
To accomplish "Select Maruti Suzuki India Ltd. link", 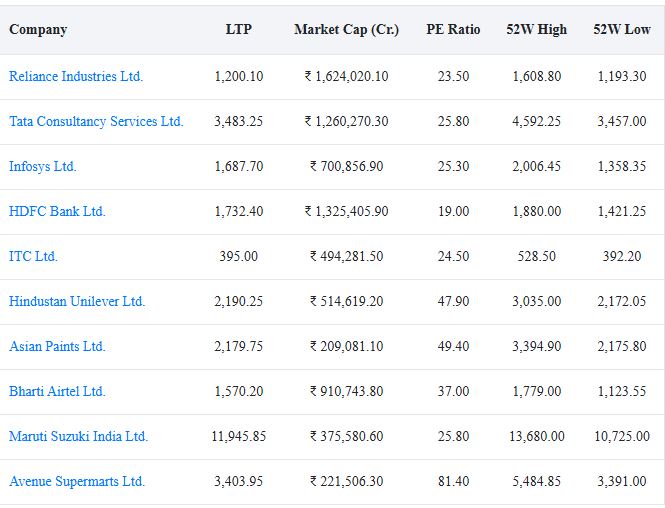I will pyautogui.click(x=78, y=436).
